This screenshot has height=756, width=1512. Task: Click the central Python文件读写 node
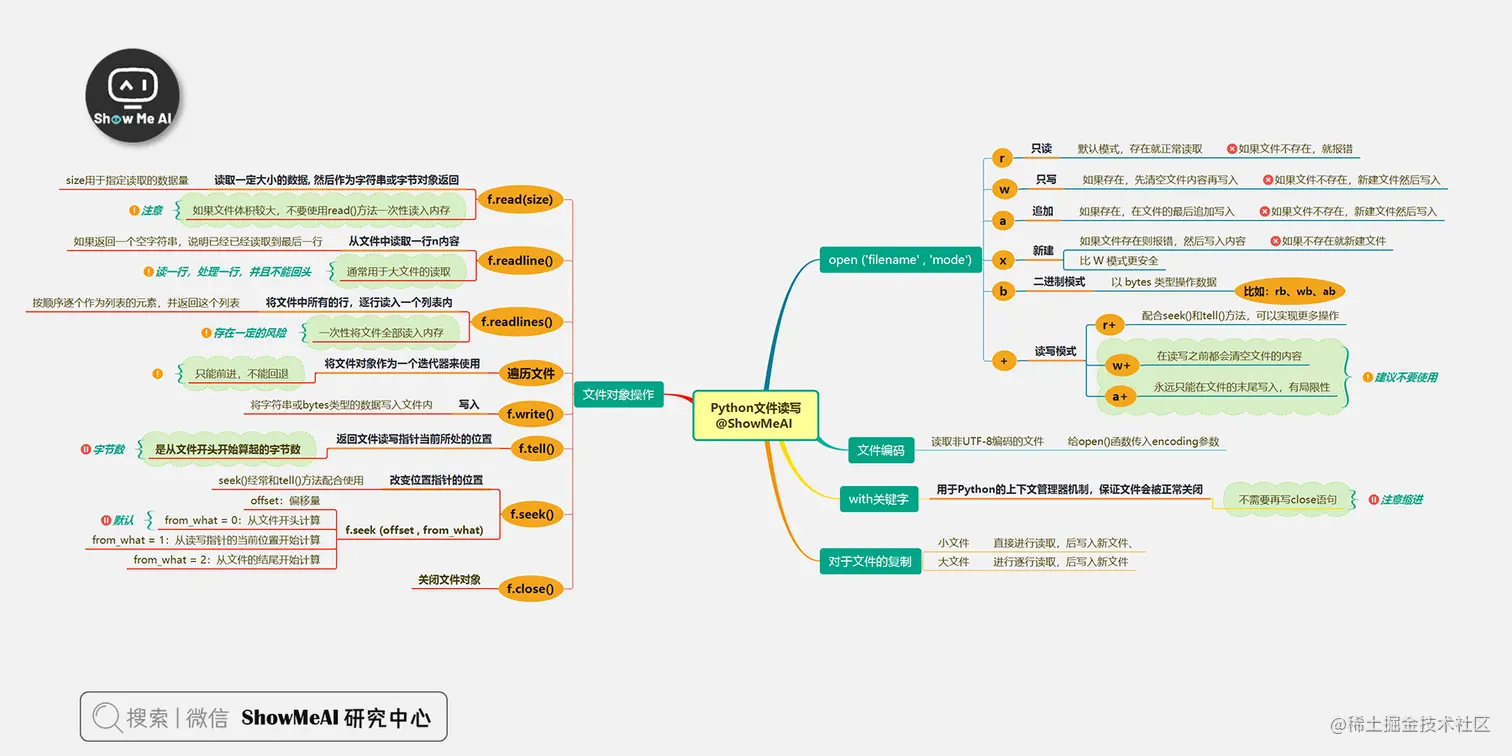[x=755, y=415]
